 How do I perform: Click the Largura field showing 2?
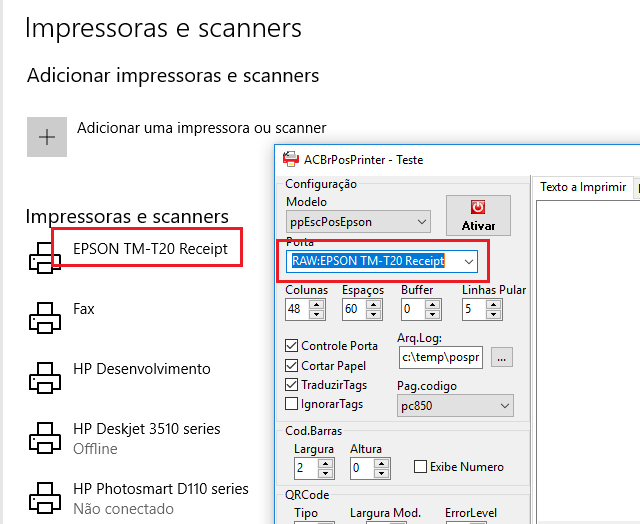[306, 468]
